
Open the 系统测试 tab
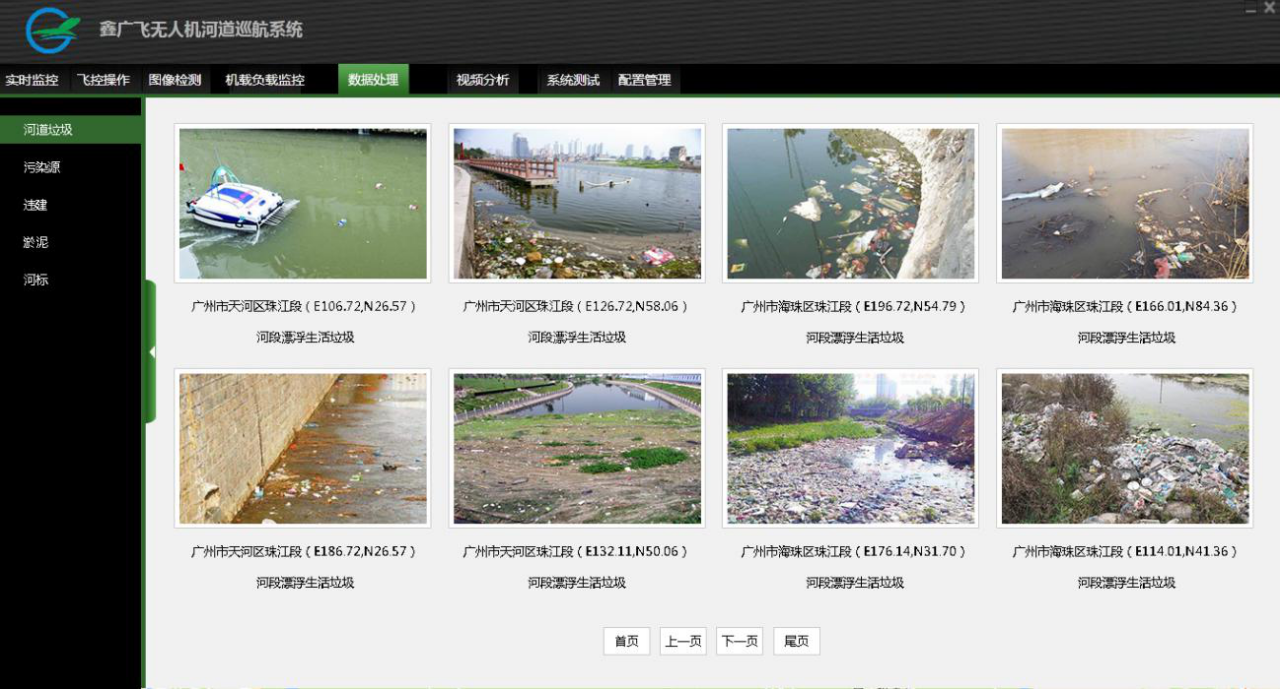pos(573,80)
